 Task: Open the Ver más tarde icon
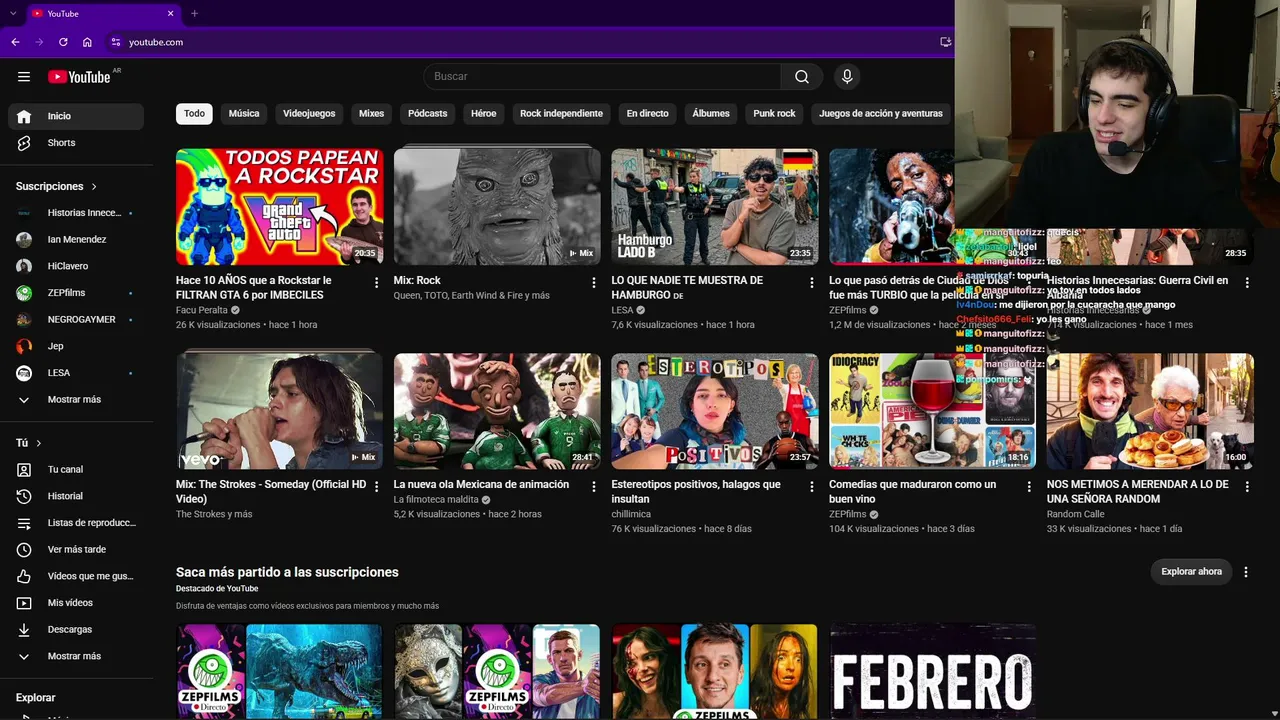[25, 549]
